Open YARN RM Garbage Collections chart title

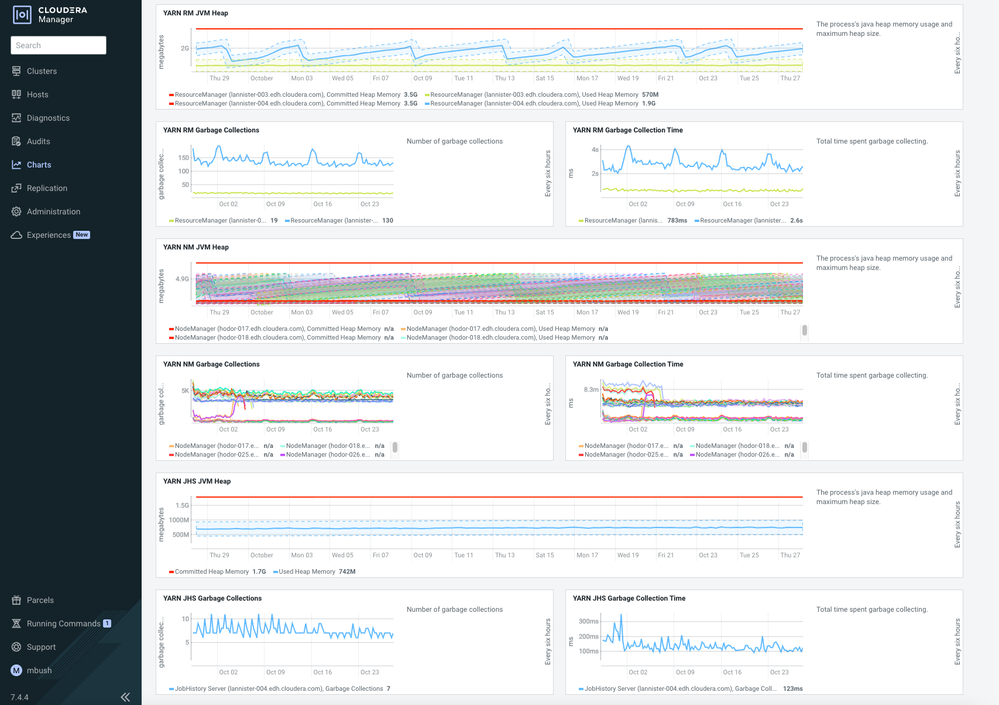(211, 130)
